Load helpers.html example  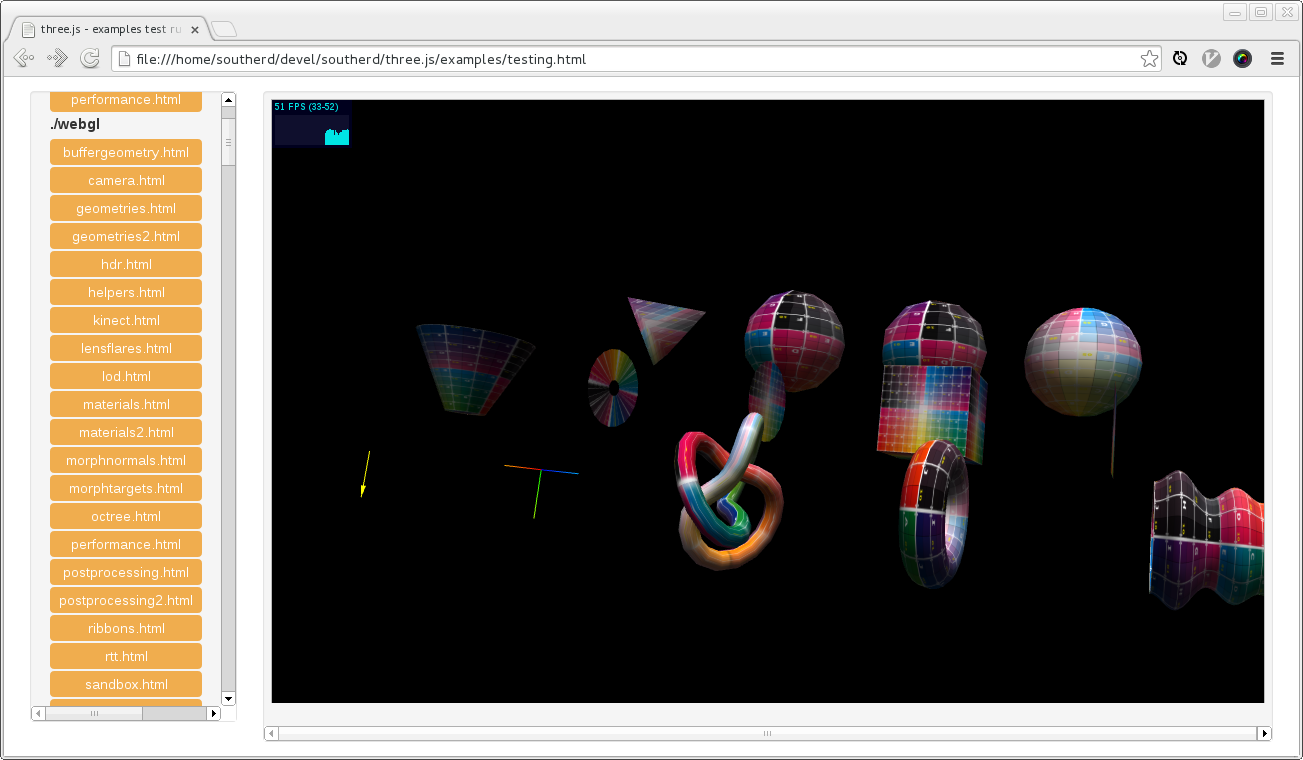point(126,292)
